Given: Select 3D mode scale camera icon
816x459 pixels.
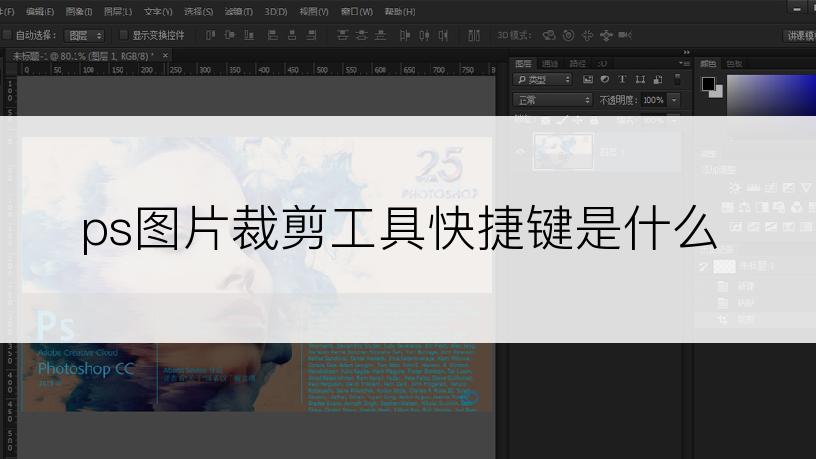Looking at the screenshot, I should coord(625,35).
